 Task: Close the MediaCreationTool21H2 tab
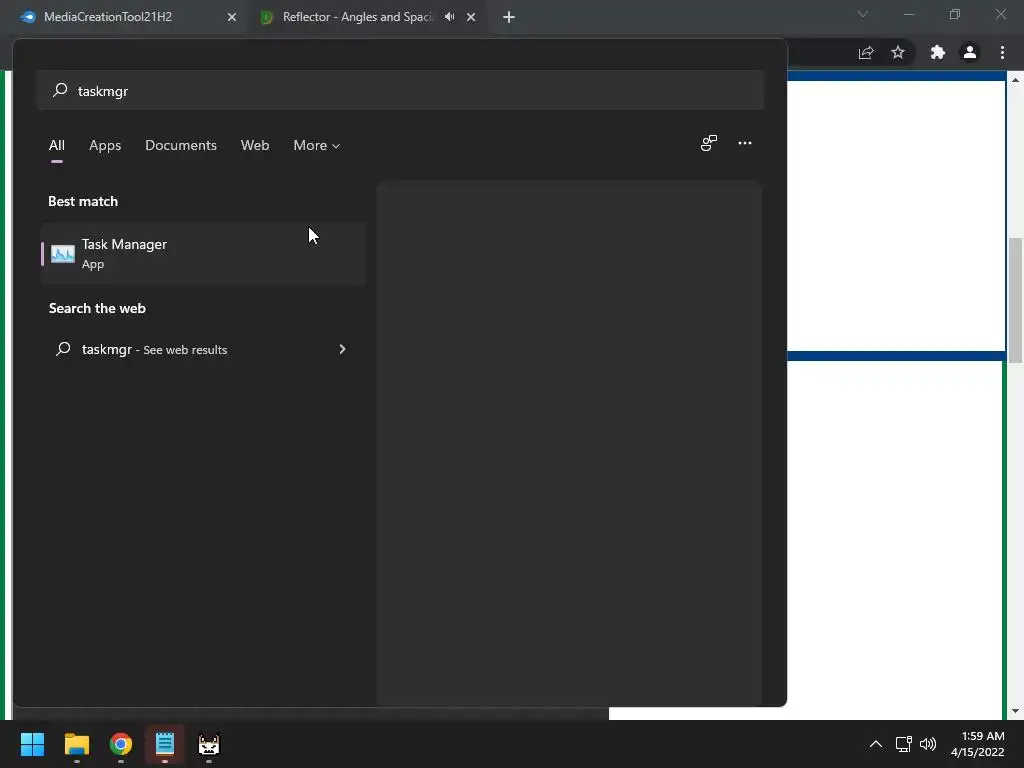[x=232, y=17]
